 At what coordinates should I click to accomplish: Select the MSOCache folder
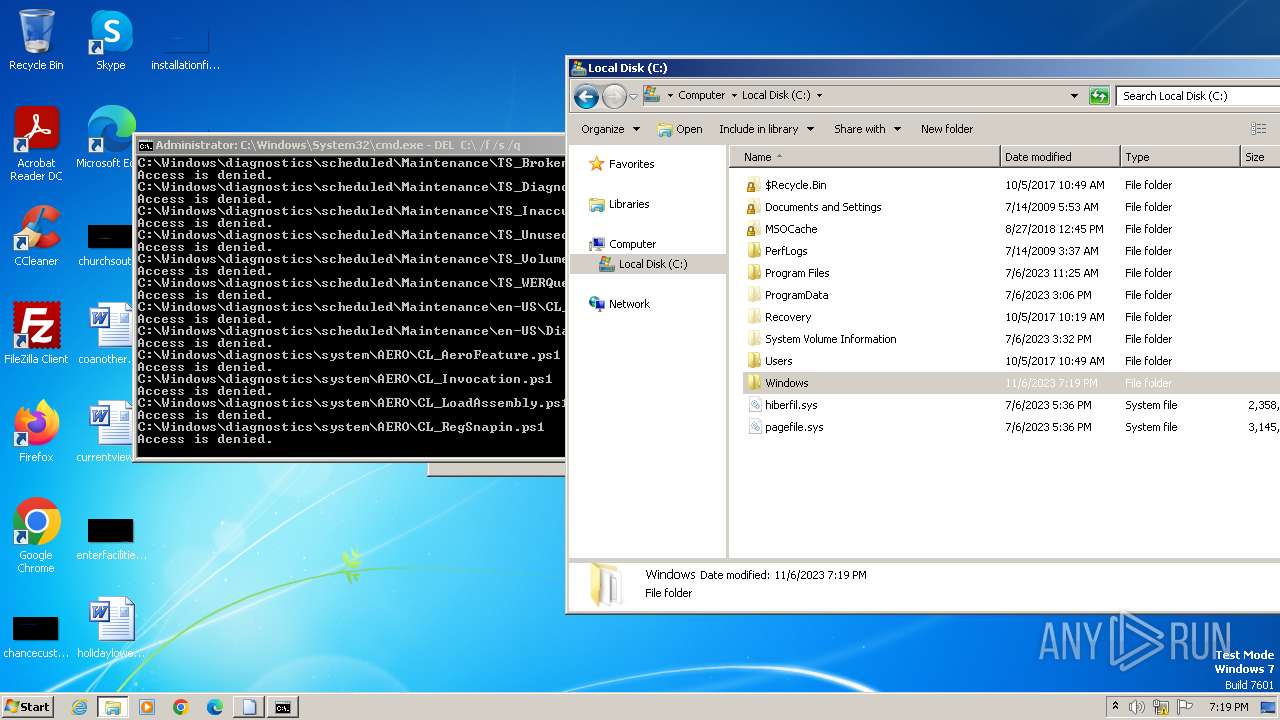pos(781,229)
